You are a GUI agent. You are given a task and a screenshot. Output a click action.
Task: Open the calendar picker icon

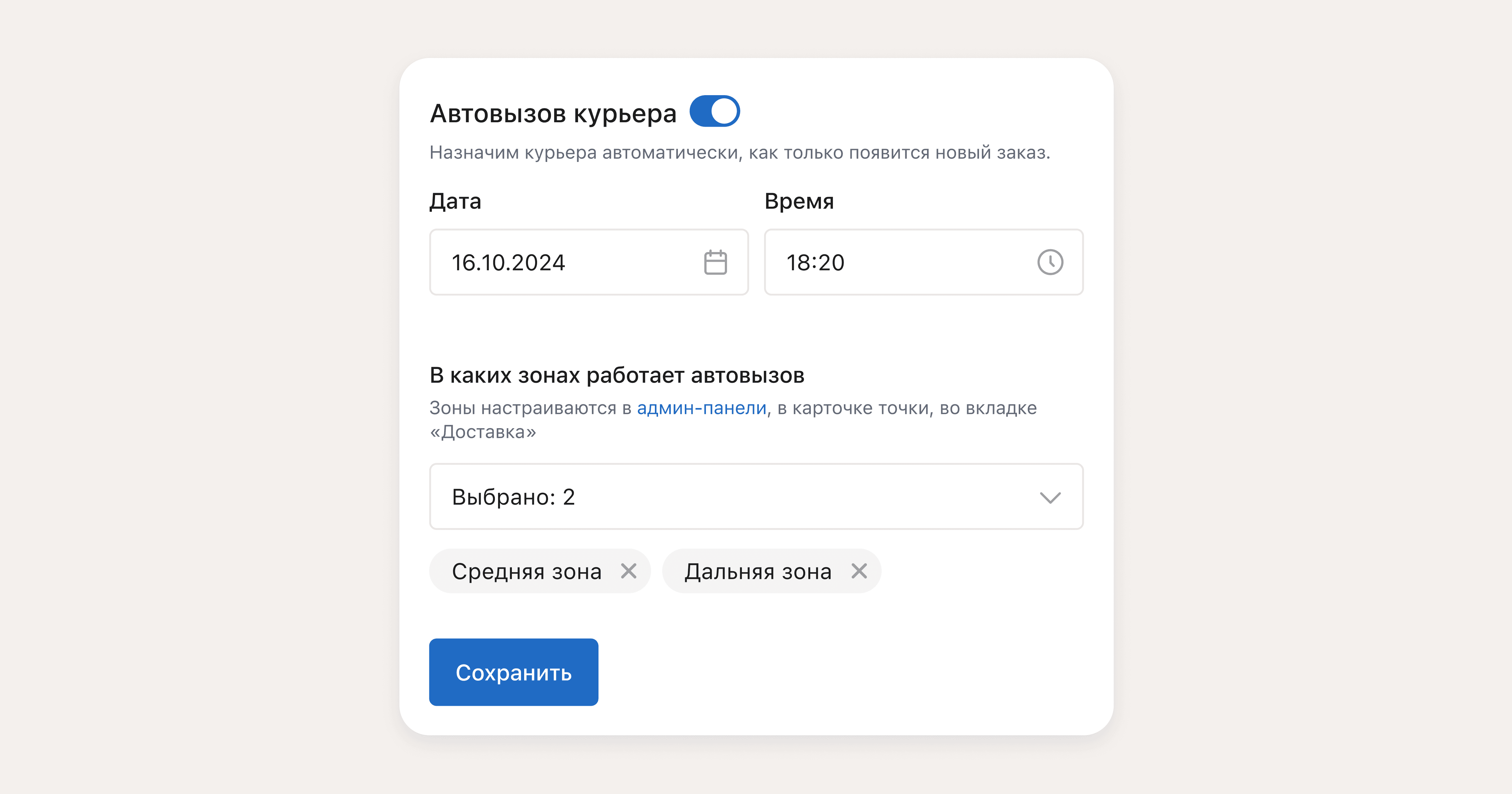coord(715,262)
